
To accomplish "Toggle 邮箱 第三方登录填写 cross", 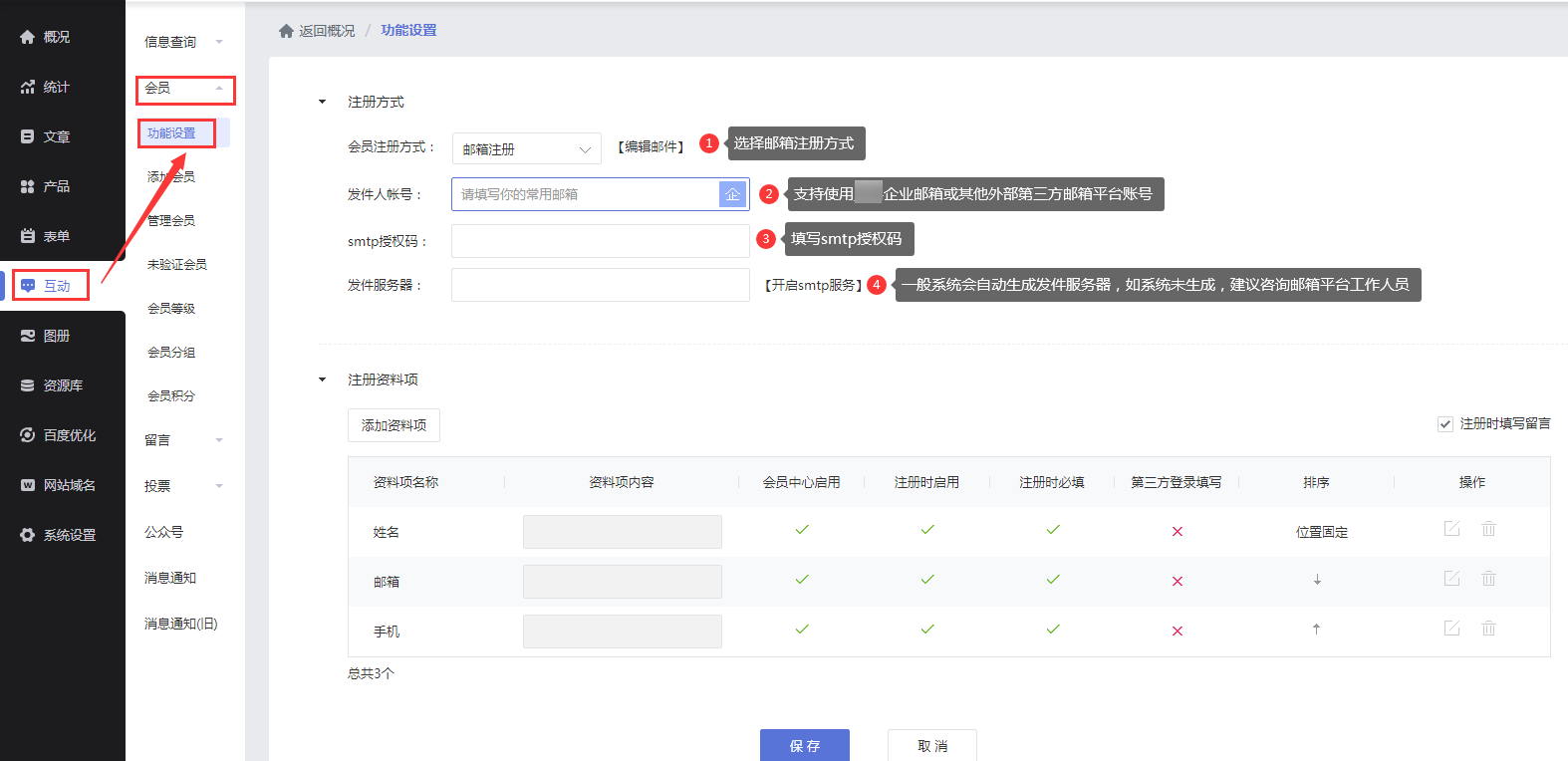I will click(1177, 581).
